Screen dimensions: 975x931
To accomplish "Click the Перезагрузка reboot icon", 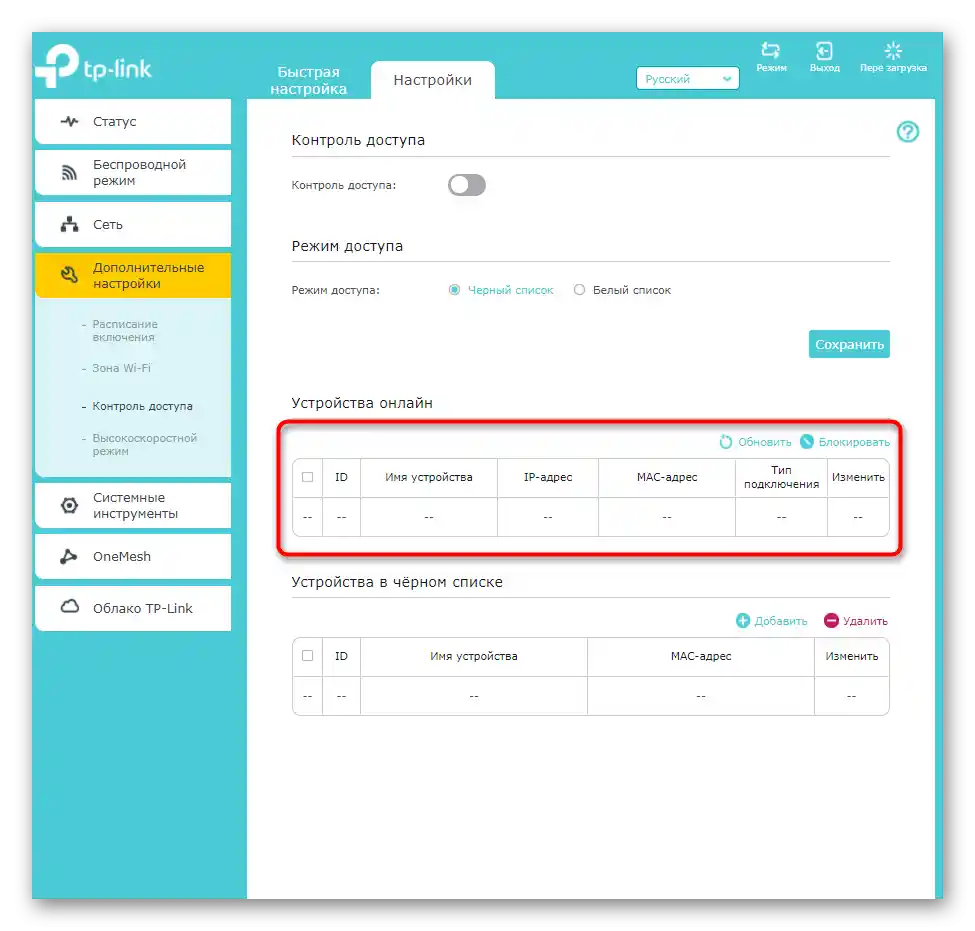I will (x=893, y=50).
